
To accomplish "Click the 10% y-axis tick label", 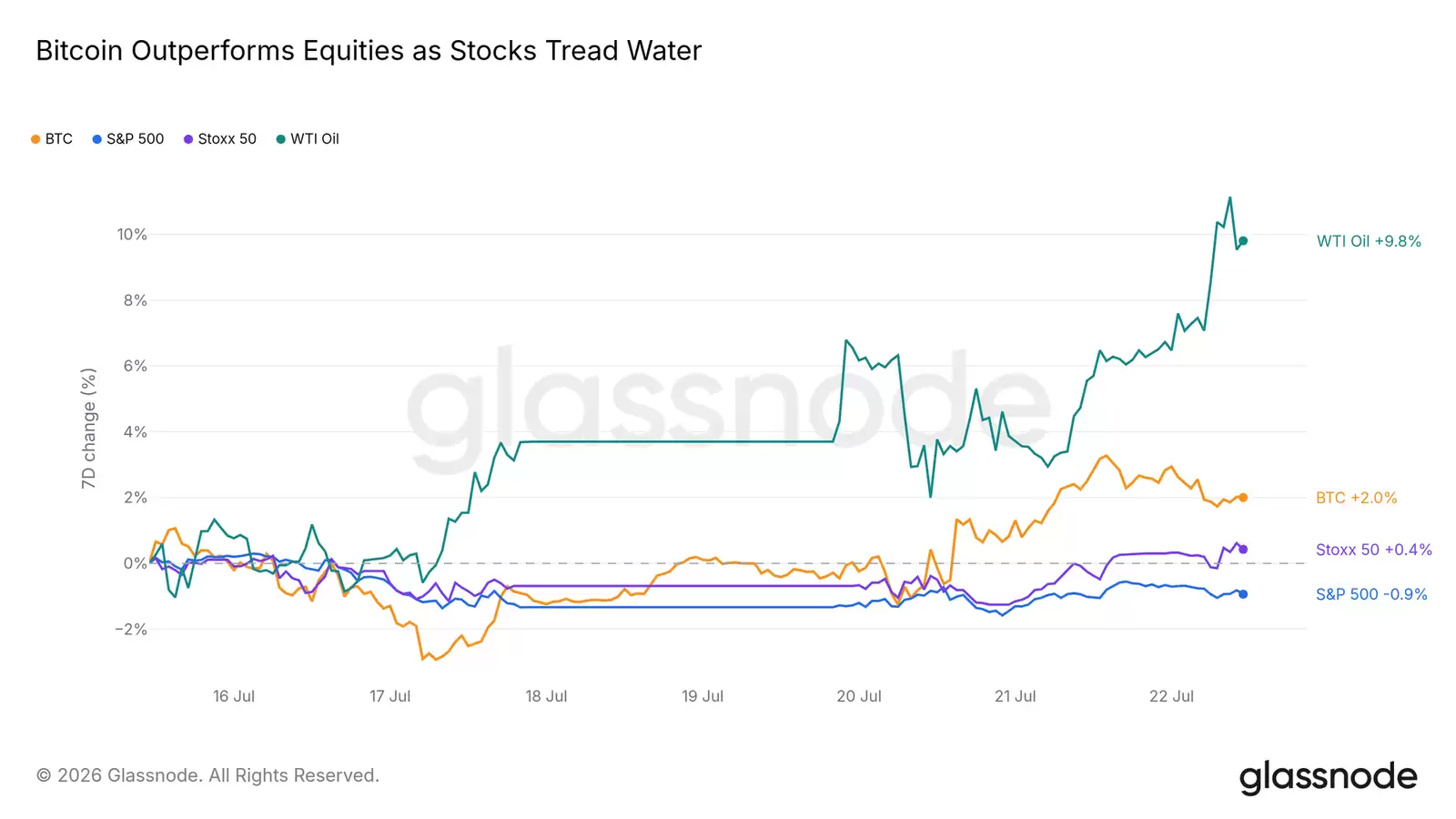I will [x=132, y=235].
